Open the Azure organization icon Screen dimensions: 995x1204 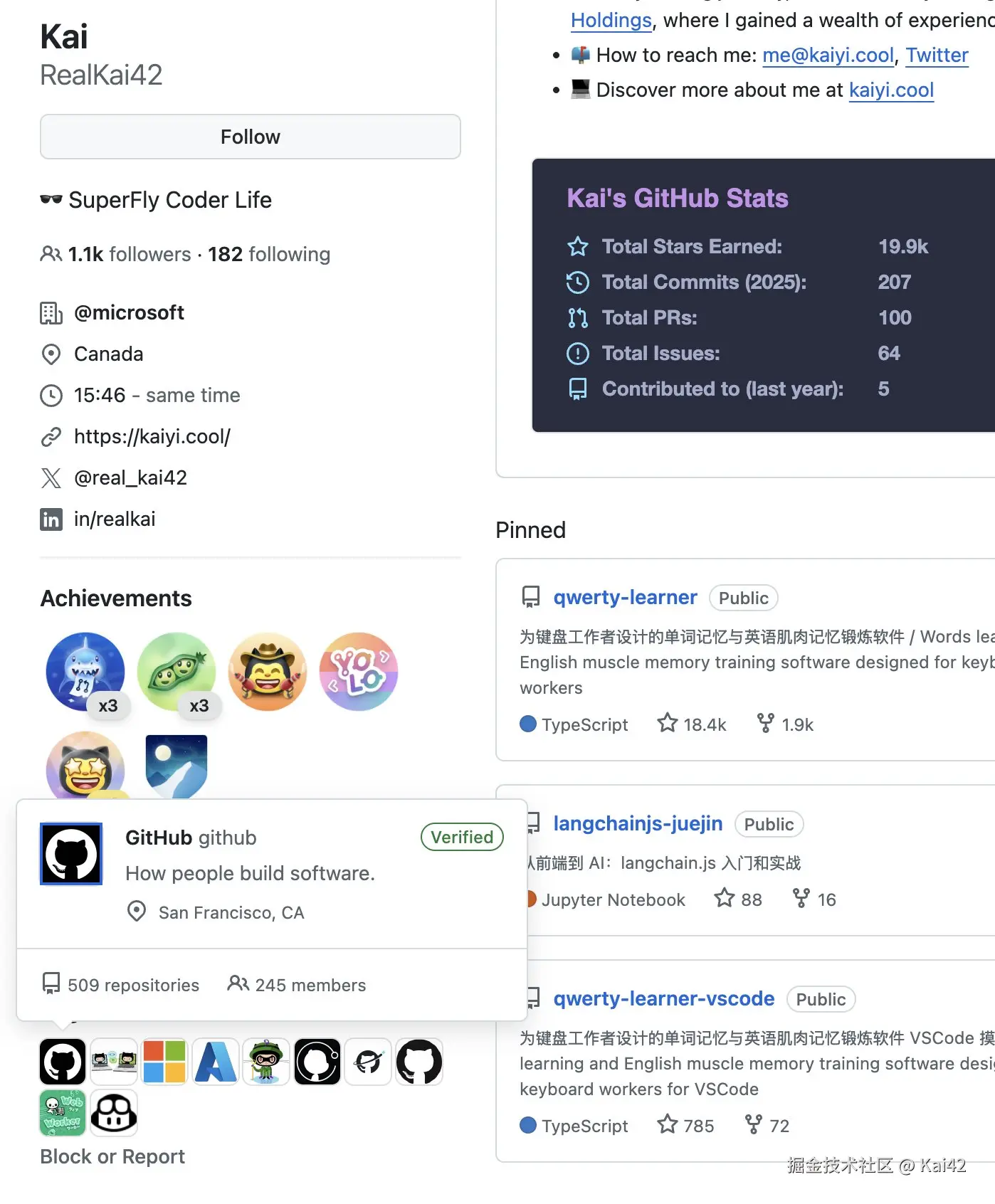[216, 1062]
